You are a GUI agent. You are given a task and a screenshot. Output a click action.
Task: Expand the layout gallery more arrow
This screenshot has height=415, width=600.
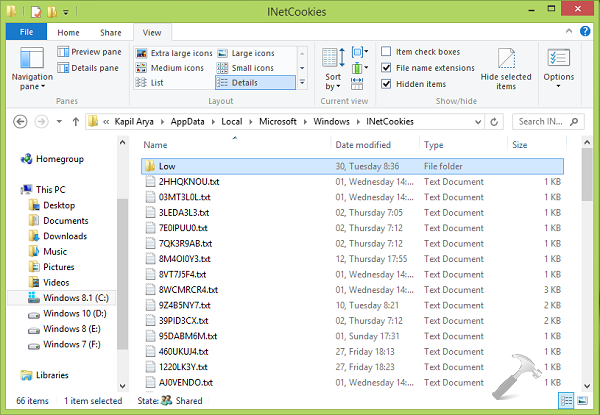(302, 82)
